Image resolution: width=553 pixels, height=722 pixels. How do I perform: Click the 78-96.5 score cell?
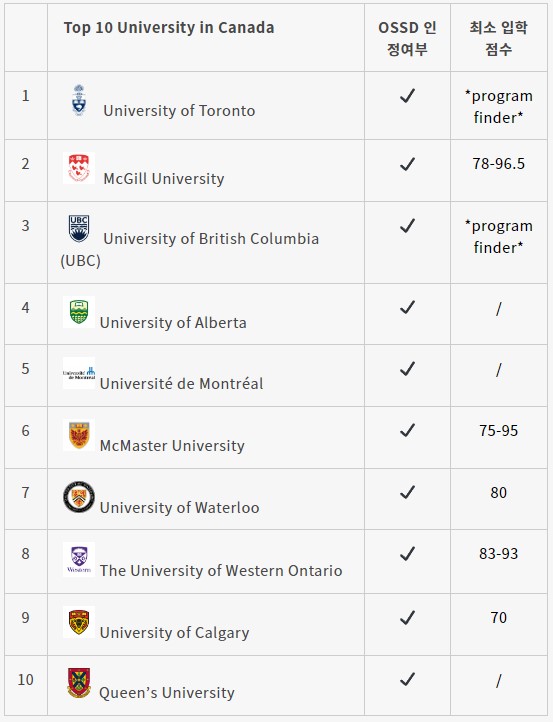pos(499,163)
